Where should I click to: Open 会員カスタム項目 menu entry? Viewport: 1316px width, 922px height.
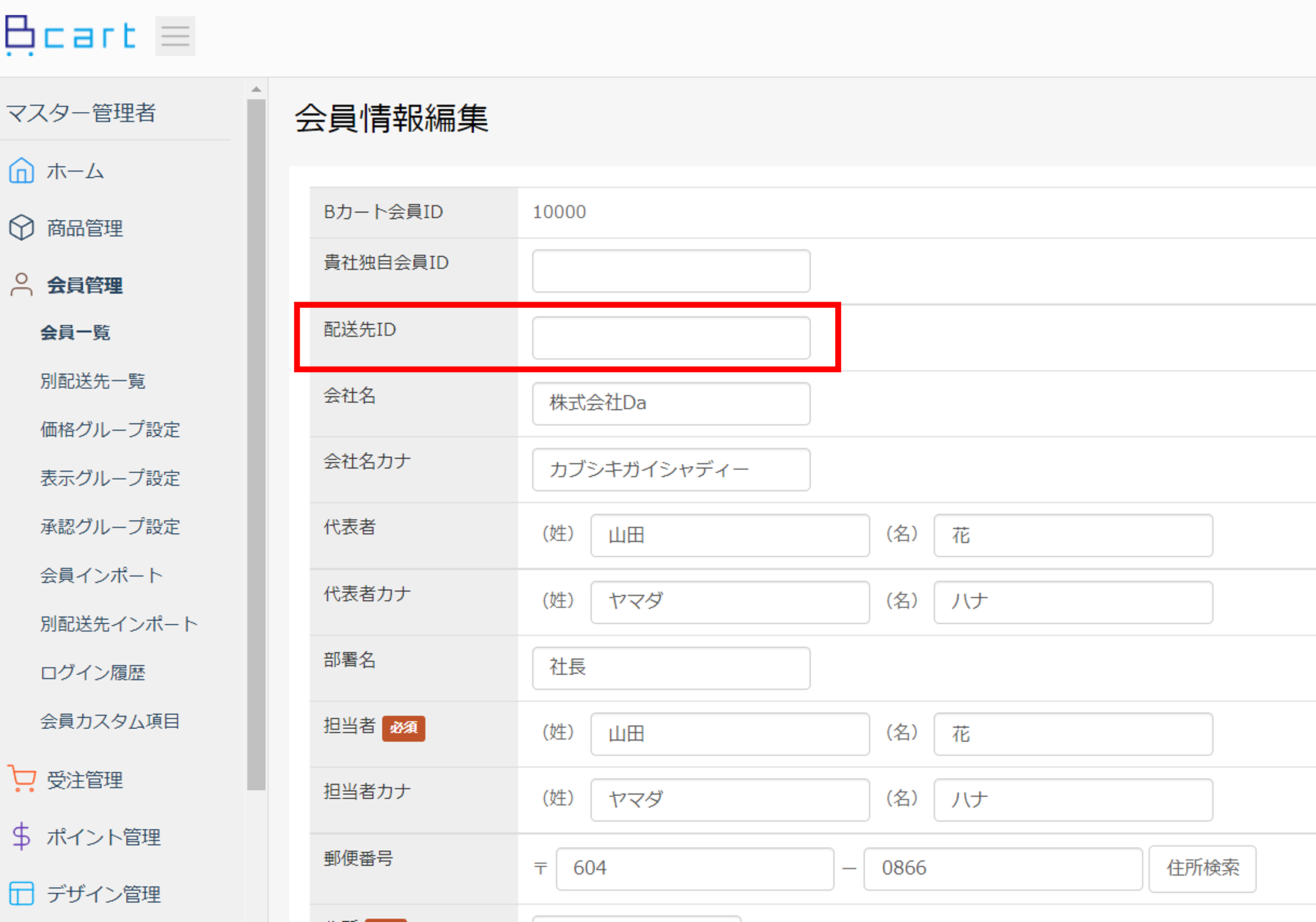tap(110, 721)
